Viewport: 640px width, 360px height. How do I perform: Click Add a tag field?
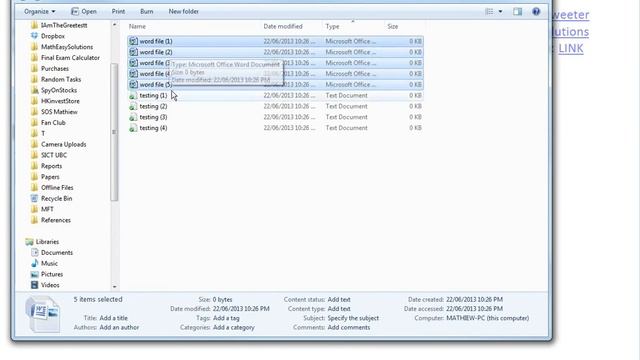click(x=226, y=318)
